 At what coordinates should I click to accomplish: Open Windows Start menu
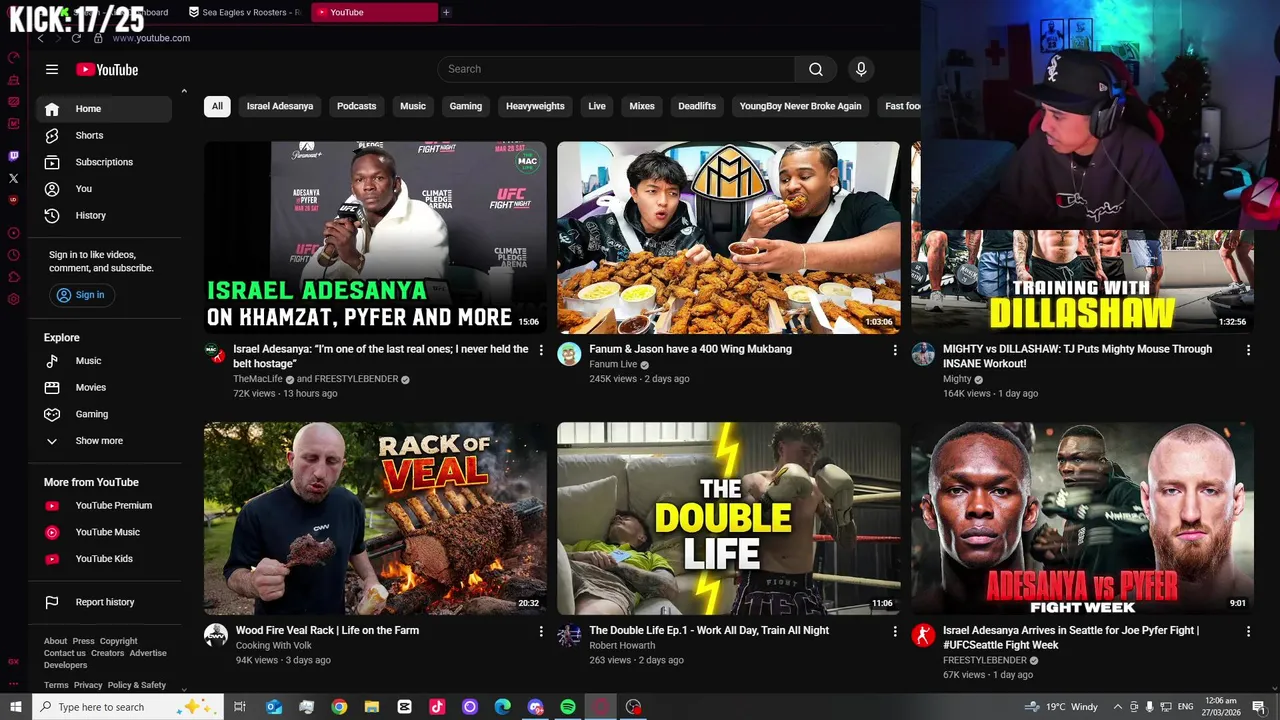(x=15, y=707)
